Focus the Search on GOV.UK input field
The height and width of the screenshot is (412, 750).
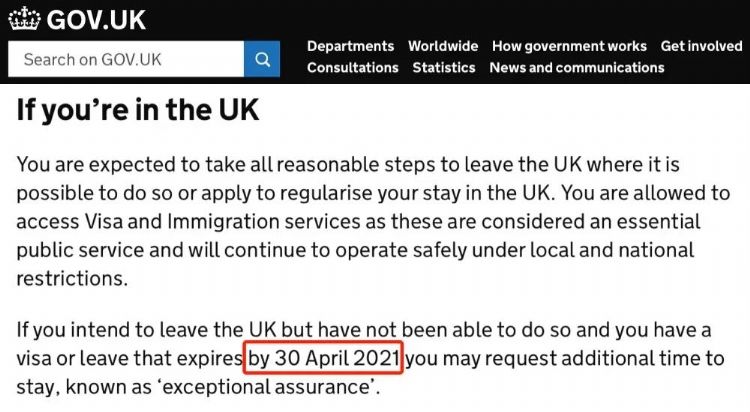[124, 59]
